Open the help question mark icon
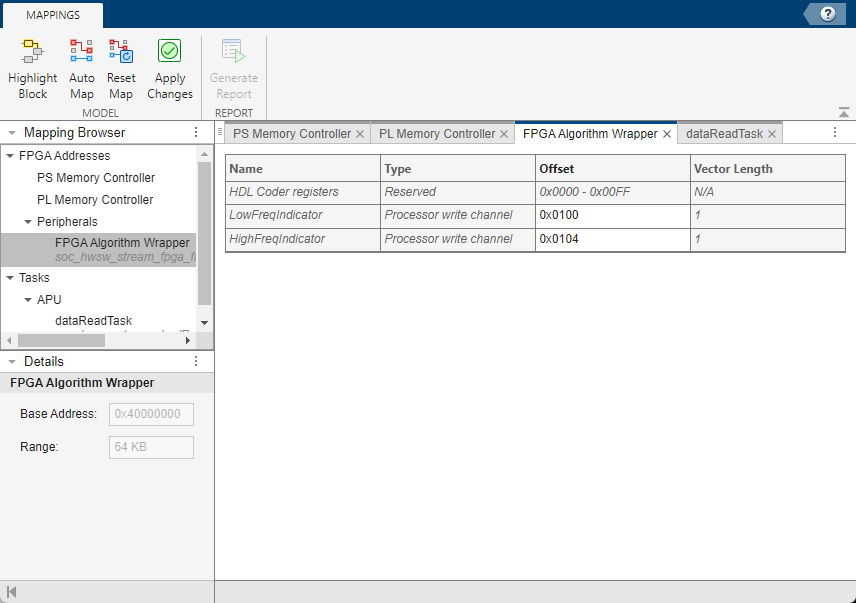The width and height of the screenshot is (856, 603). [827, 14]
